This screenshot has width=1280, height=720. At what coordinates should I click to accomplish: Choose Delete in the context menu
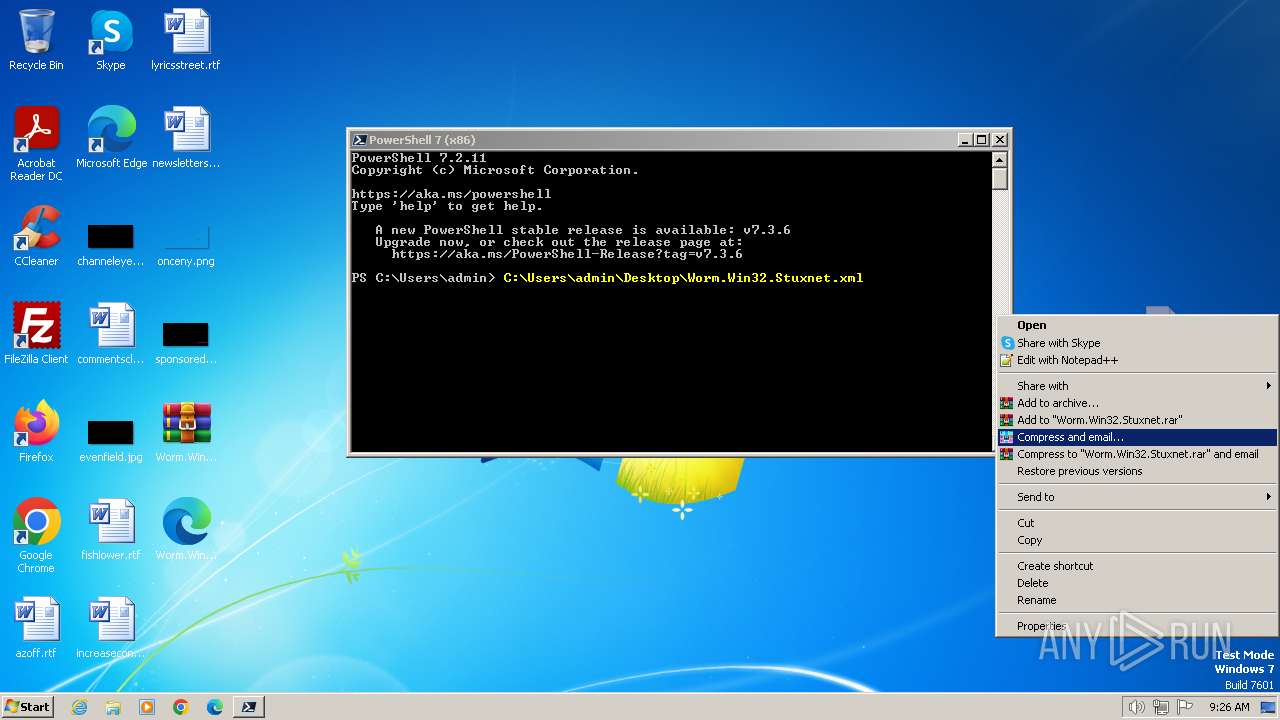(x=1136, y=583)
